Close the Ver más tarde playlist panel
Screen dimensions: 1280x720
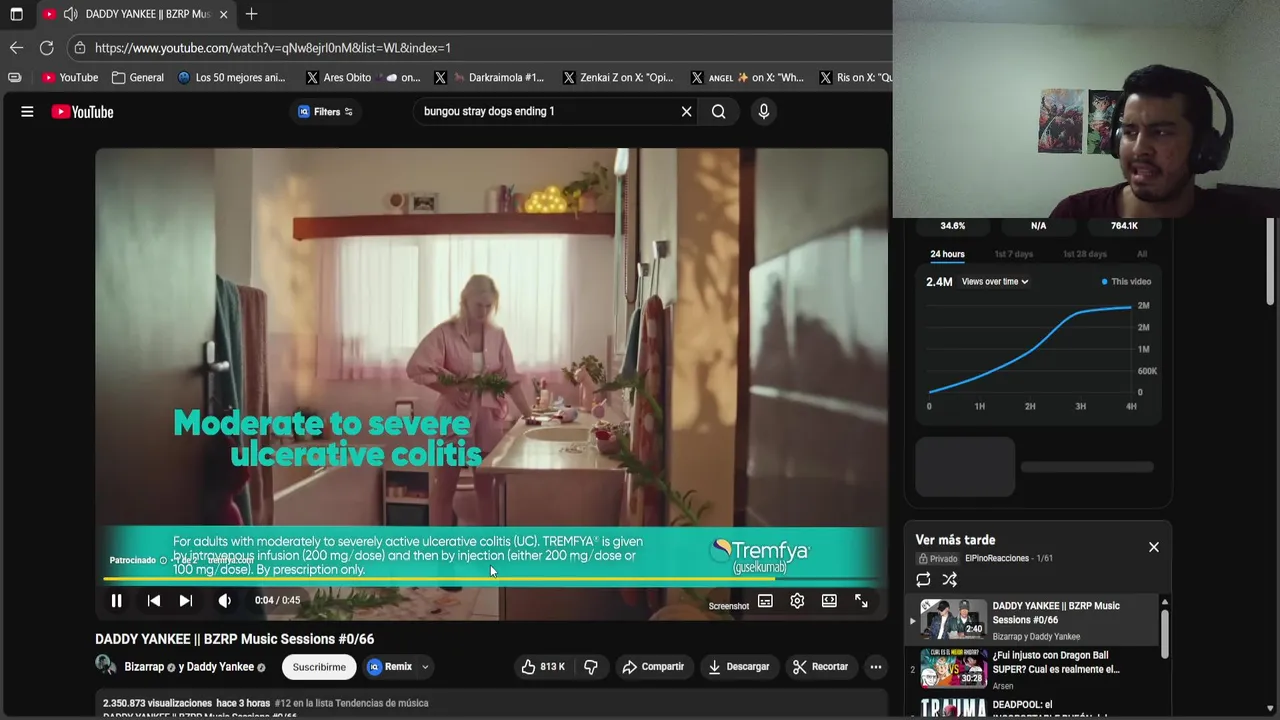(x=1154, y=547)
